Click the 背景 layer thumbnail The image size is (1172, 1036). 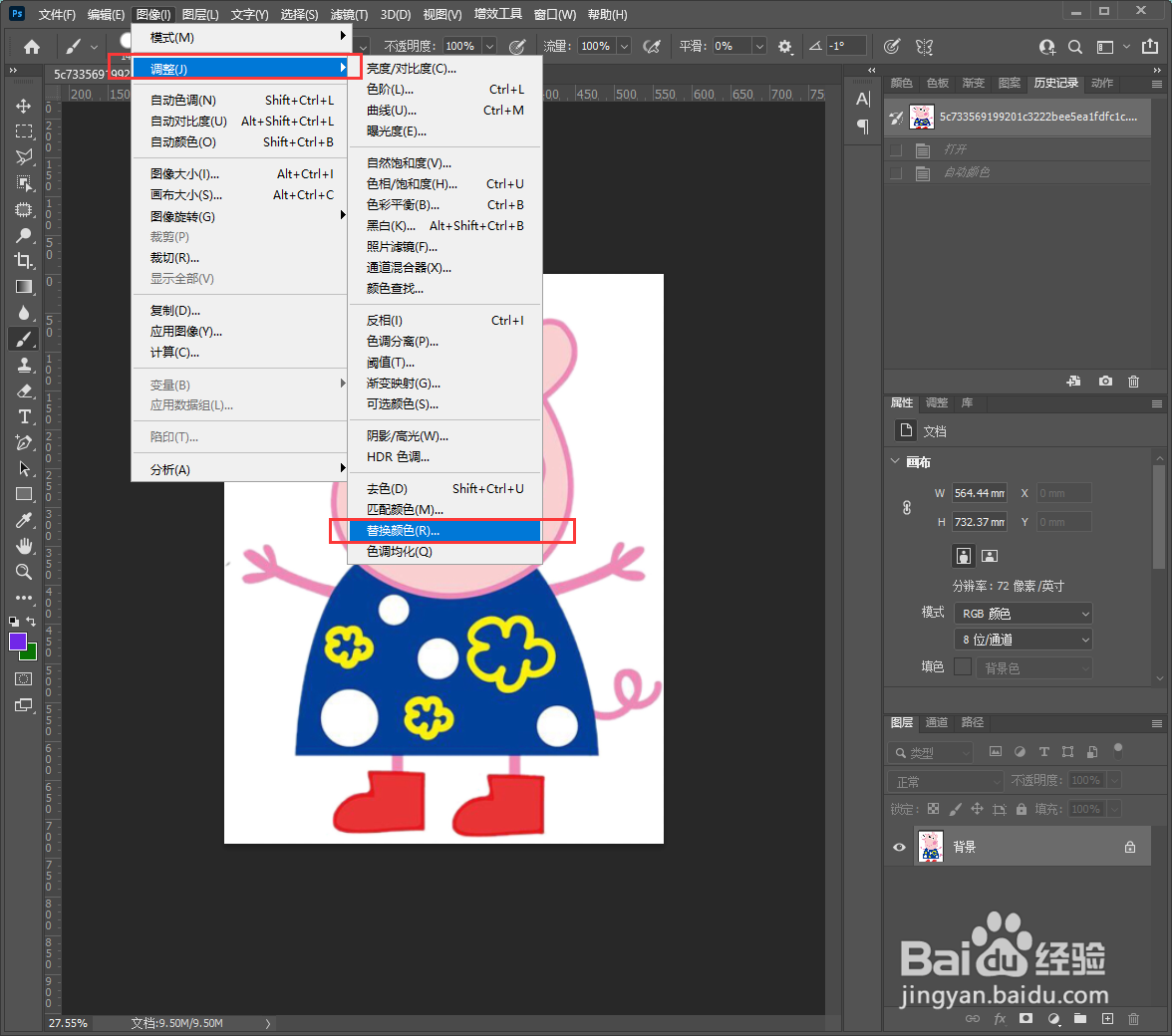tap(930, 847)
